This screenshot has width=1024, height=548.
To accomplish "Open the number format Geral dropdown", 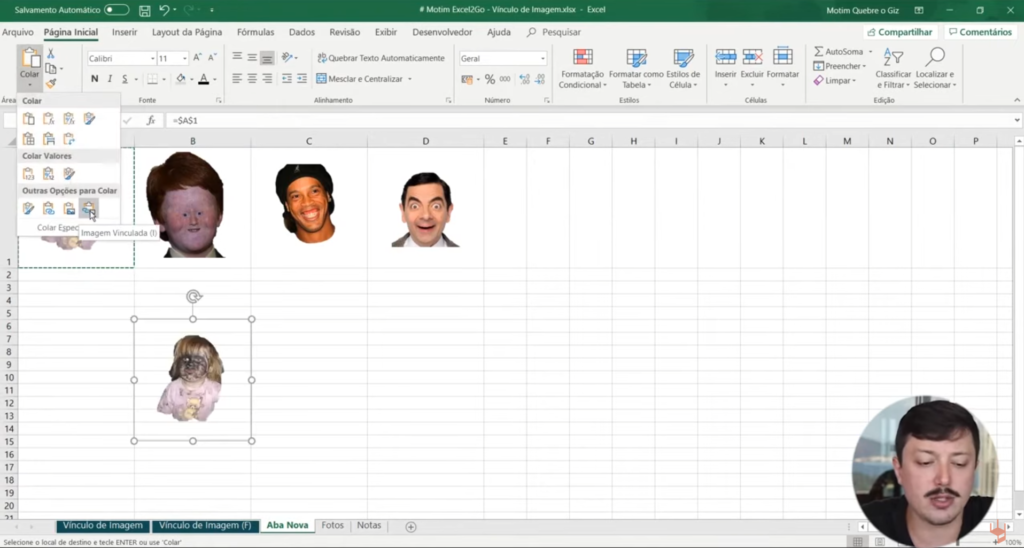I will point(543,59).
